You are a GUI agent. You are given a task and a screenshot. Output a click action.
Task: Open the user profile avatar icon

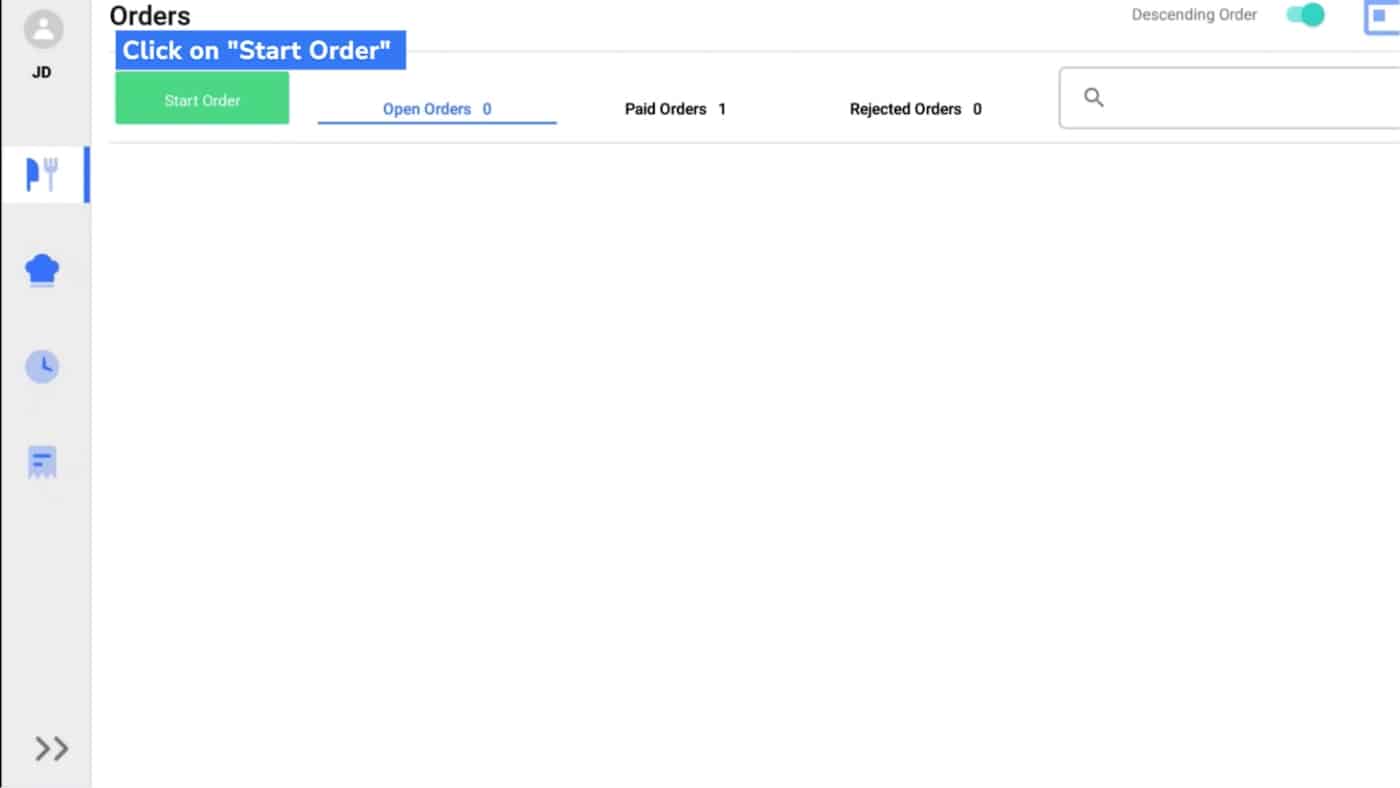[x=43, y=29]
